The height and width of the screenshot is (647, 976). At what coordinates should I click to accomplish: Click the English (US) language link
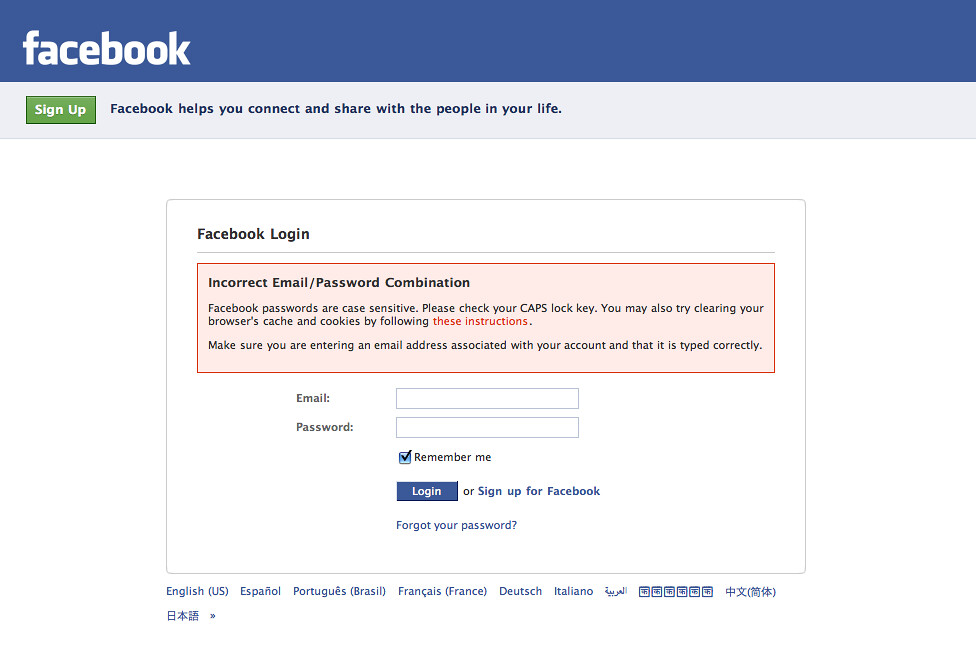point(197,591)
